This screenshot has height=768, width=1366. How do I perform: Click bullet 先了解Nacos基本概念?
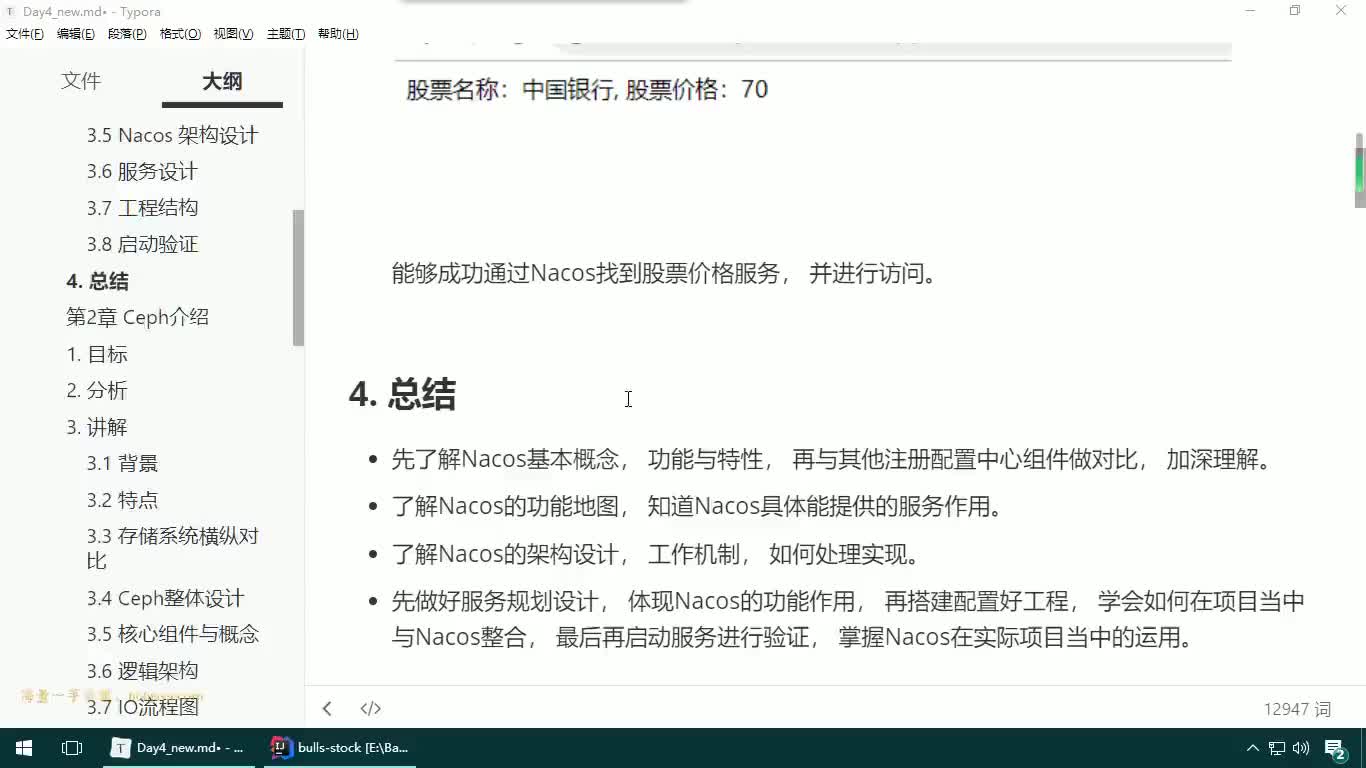(835, 461)
